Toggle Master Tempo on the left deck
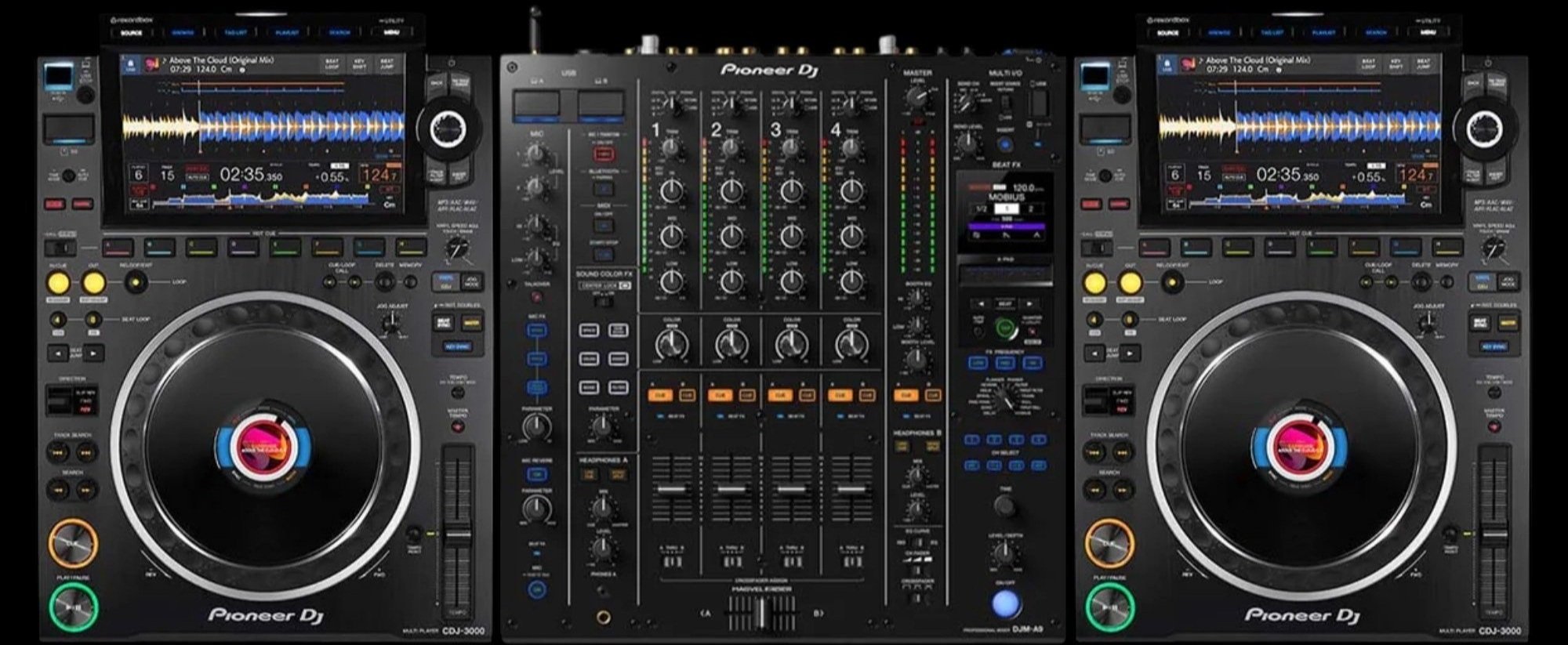Viewport: 1568px width, 645px height. 457,427
